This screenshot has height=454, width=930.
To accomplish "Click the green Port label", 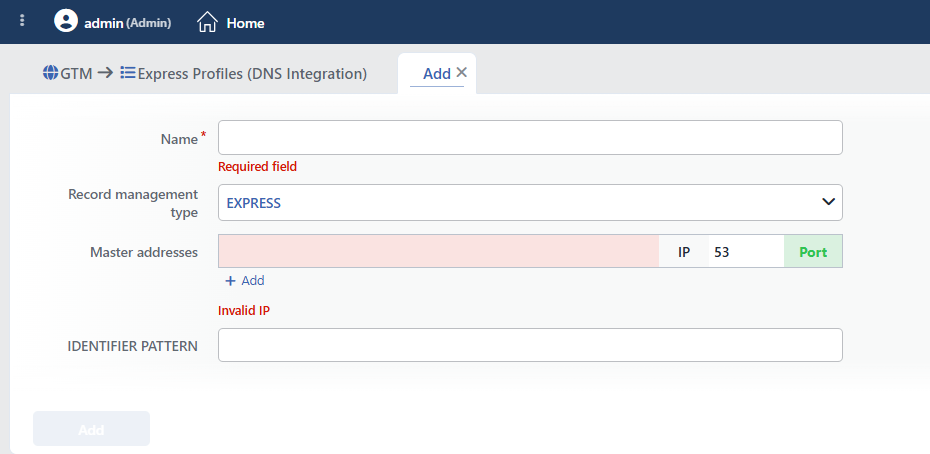I will point(813,252).
